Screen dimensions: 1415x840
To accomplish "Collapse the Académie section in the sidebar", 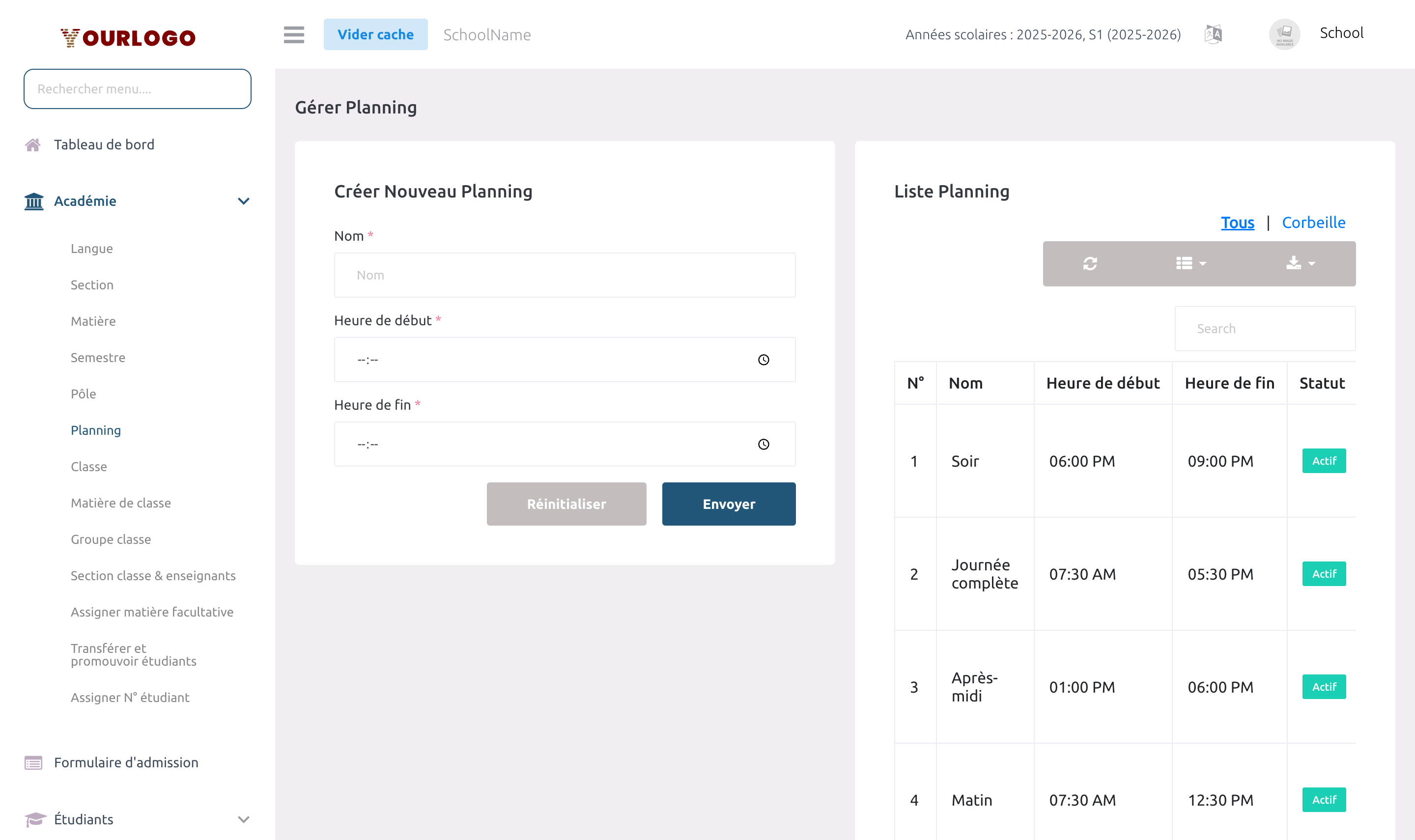I will [x=243, y=201].
